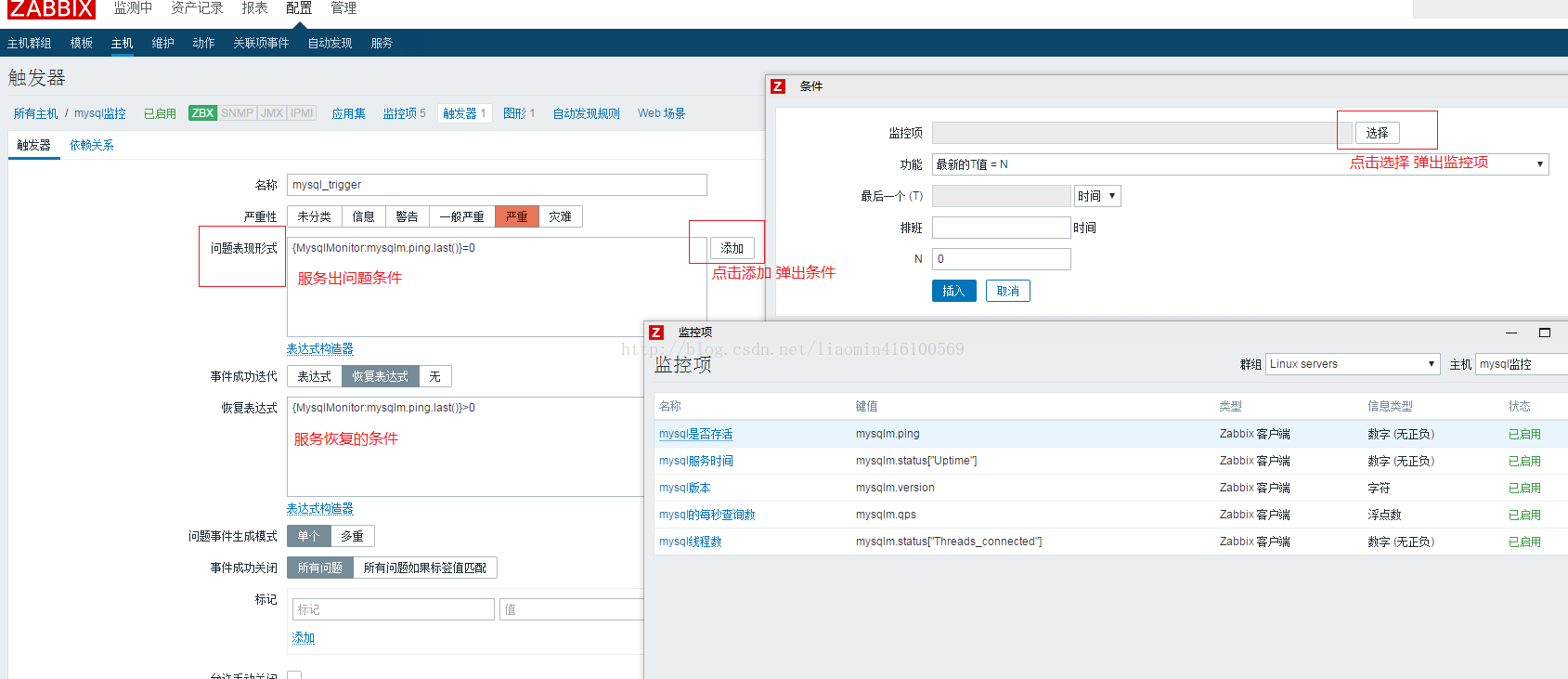Select severity 灾难
Image resolution: width=1568 pixels, height=679 pixels.
click(561, 216)
